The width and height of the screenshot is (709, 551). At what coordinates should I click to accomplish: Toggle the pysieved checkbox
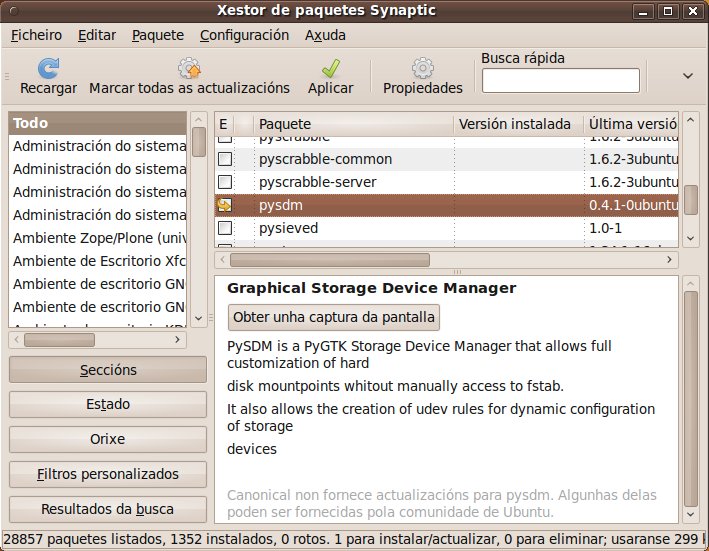(x=225, y=228)
